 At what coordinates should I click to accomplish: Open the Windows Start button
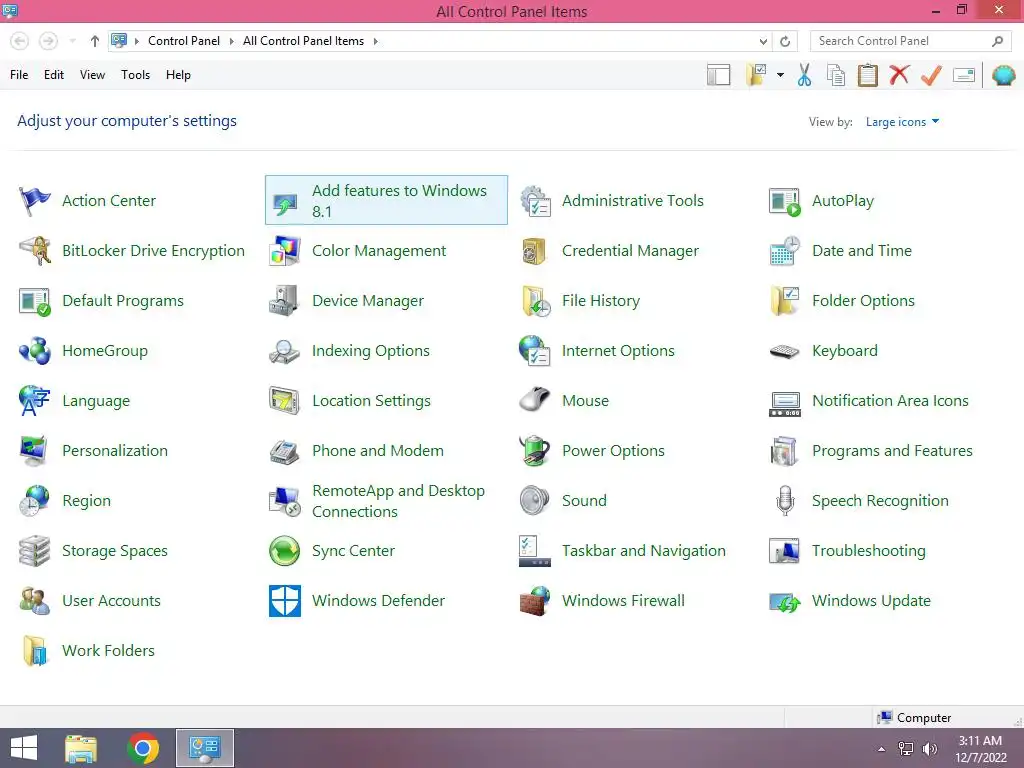coord(24,748)
